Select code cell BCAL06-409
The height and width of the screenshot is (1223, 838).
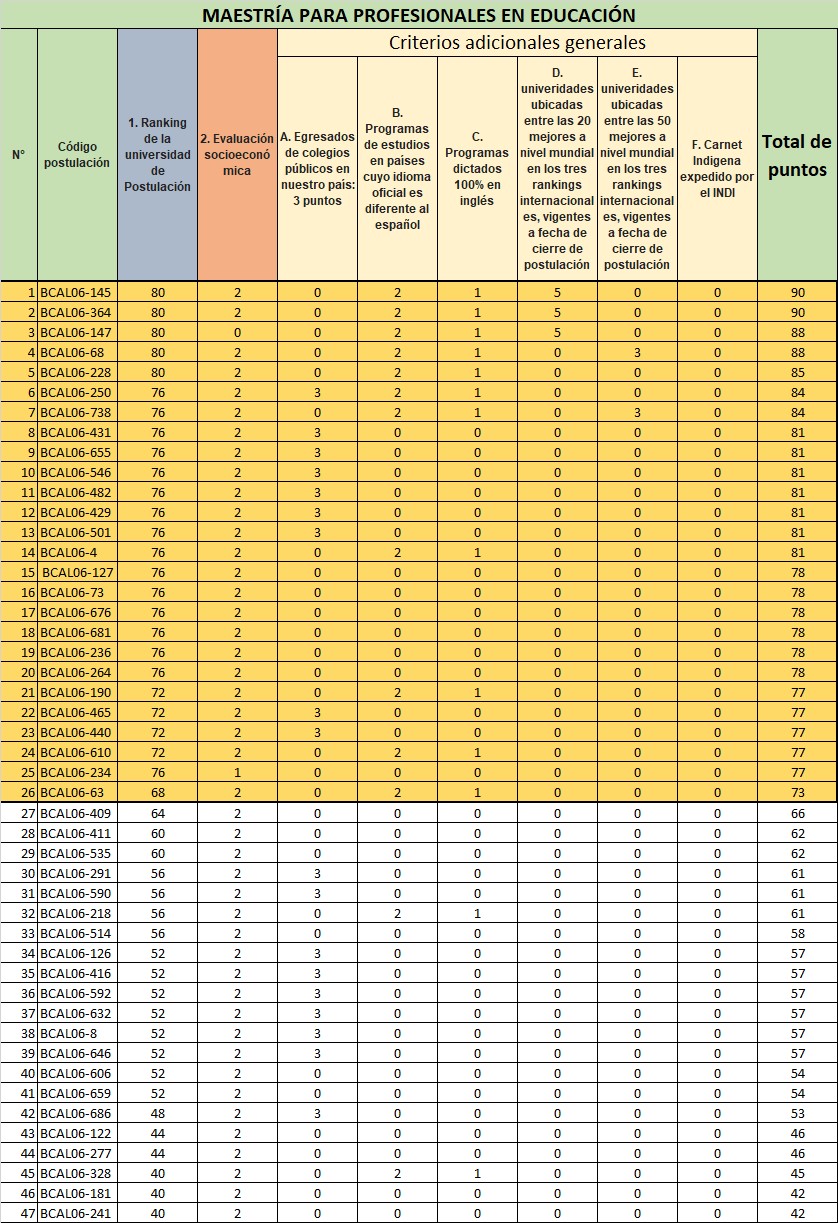coord(77,813)
